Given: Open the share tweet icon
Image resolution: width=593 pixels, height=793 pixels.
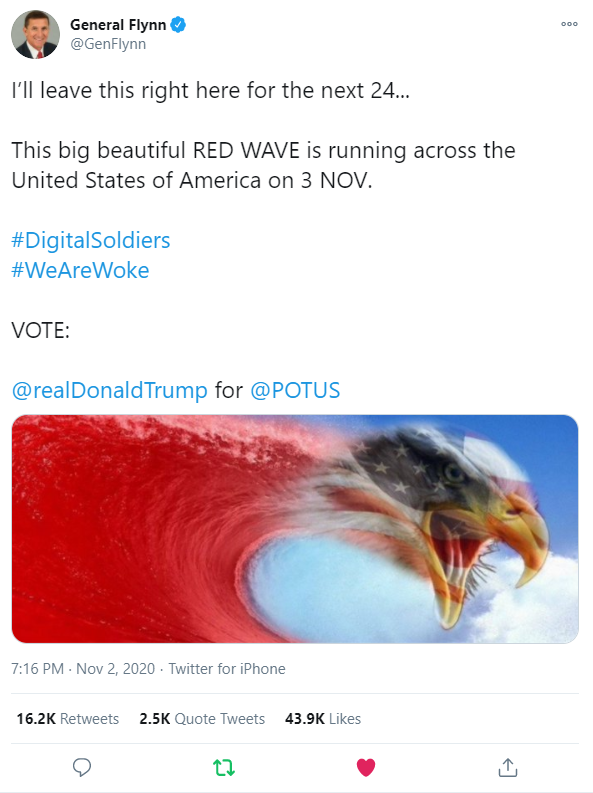Looking at the screenshot, I should point(508,767).
